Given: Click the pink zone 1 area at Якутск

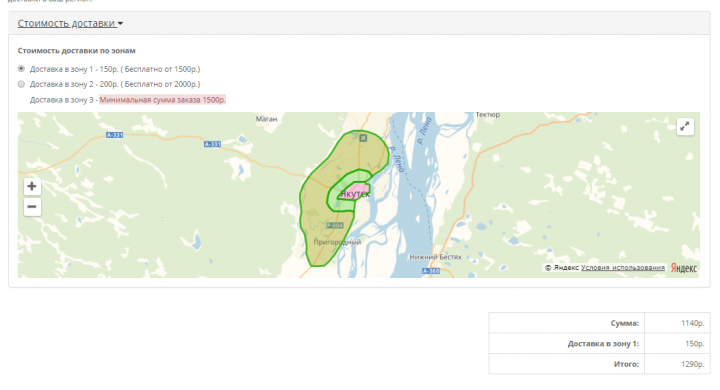Looking at the screenshot, I should coord(359,189).
